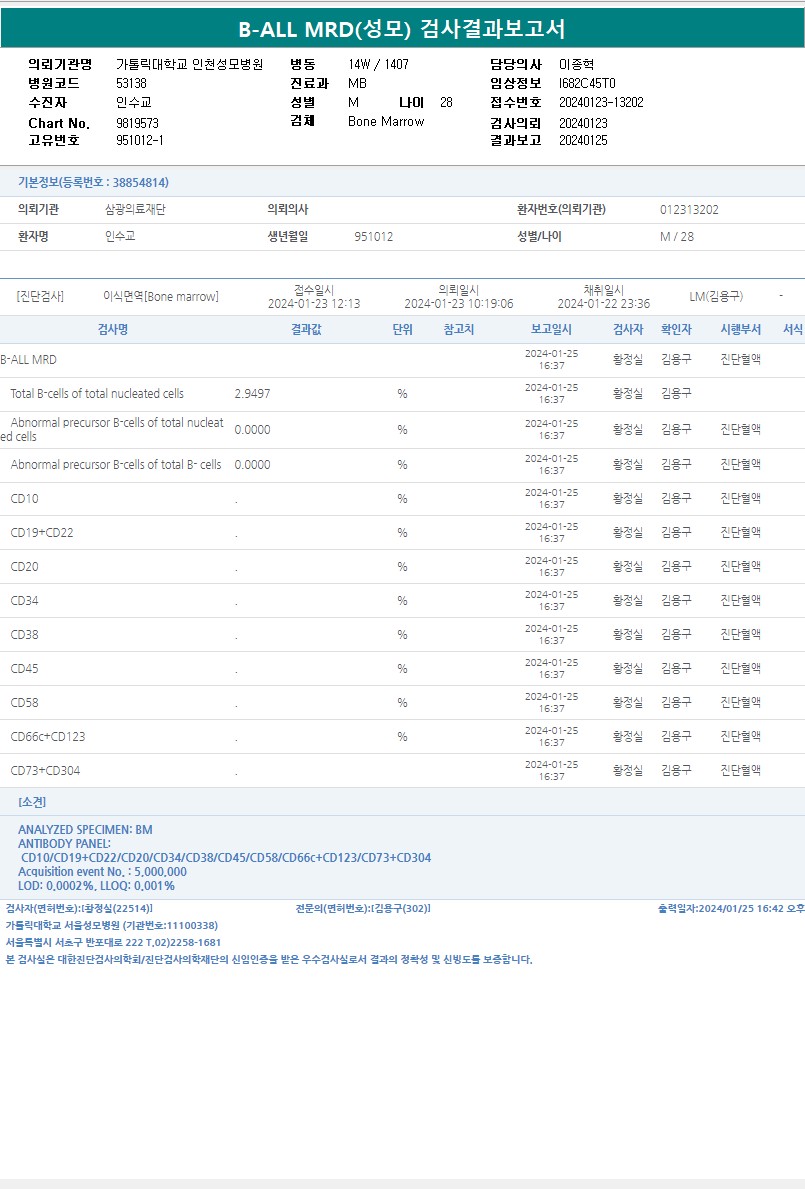Click the [소견] section header
Viewport: 805px width, 1189px height.
32,802
